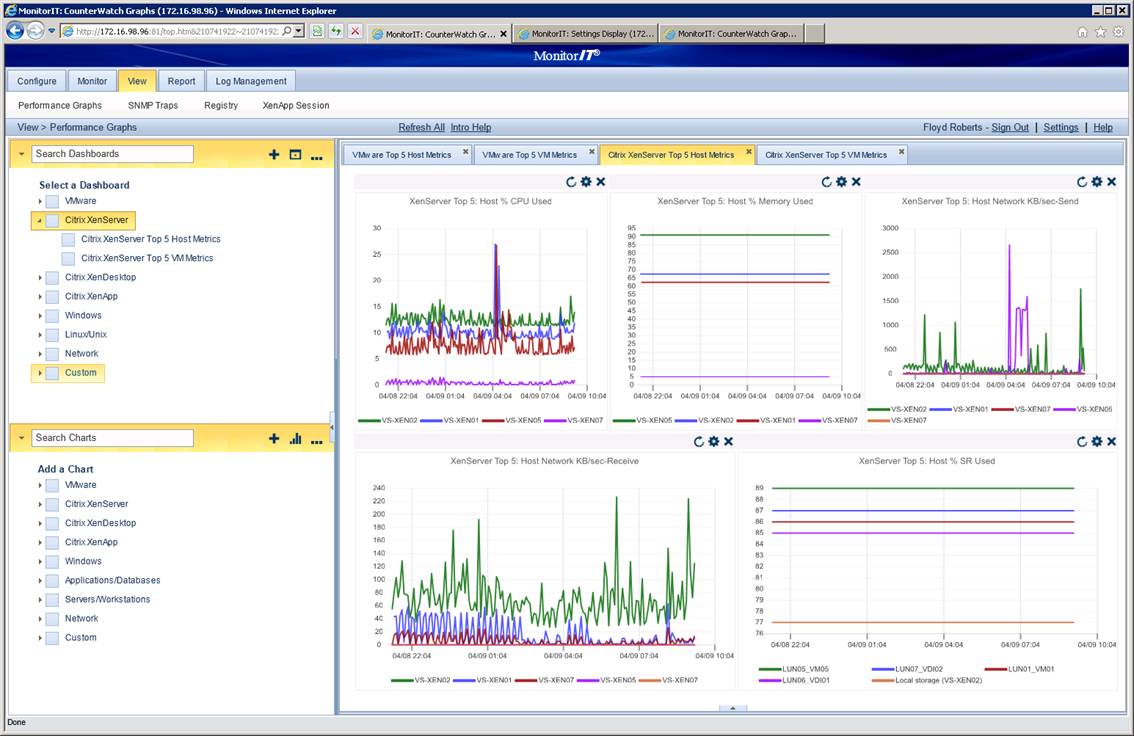The height and width of the screenshot is (736, 1134).
Task: Click plus icon beside Search Dashboards
Action: point(274,155)
